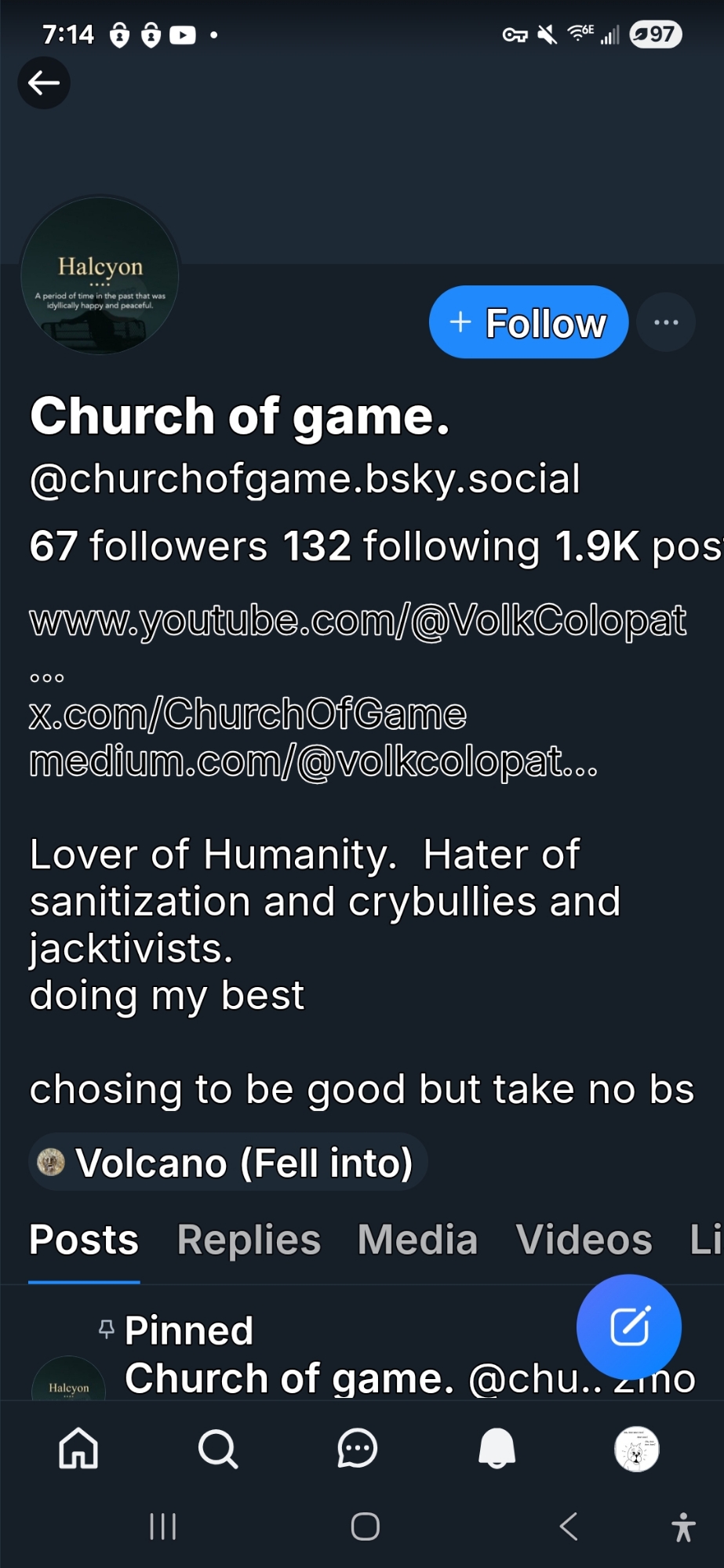Image resolution: width=724 pixels, height=1568 pixels.
Task: Open the Halcyon profile avatar
Action: pyautogui.click(x=100, y=276)
